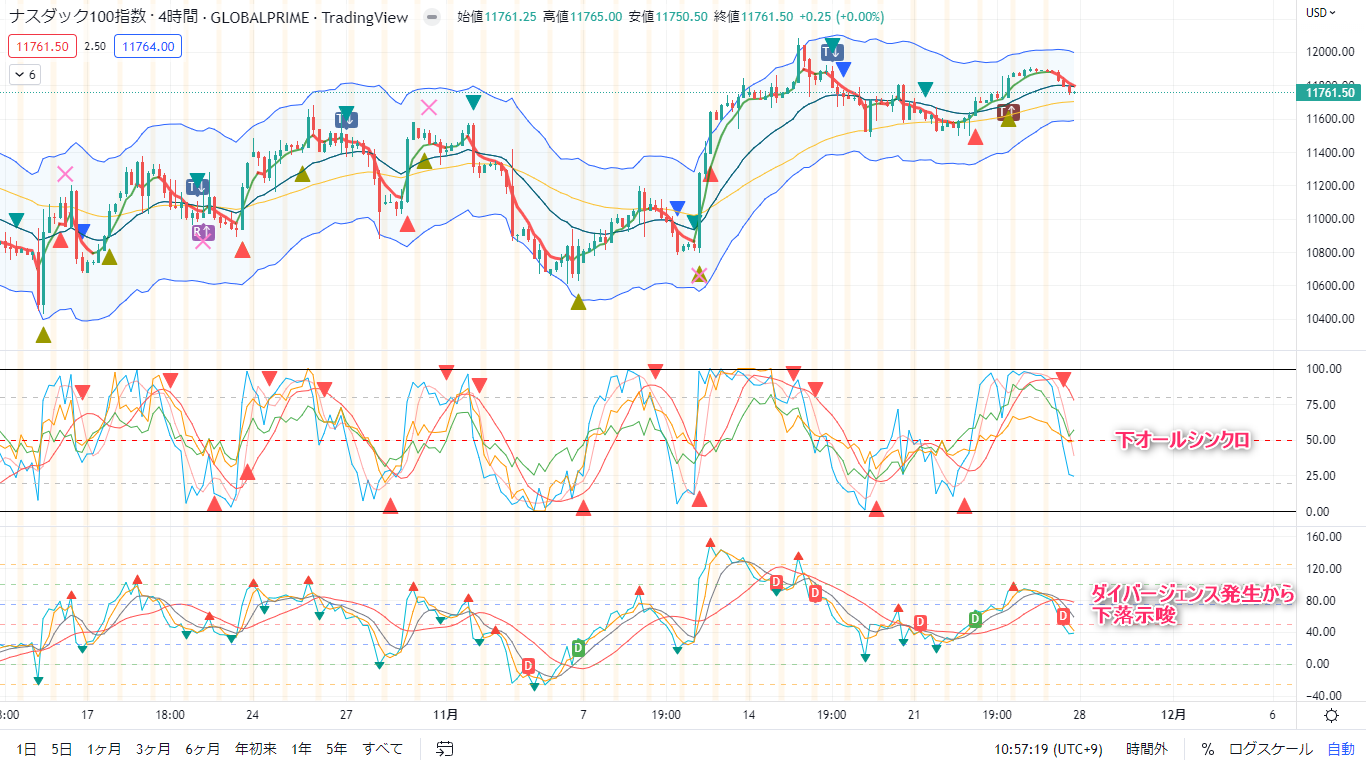The image size is (1366, 768).
Task: Select the すべて time range
Action: point(383,748)
